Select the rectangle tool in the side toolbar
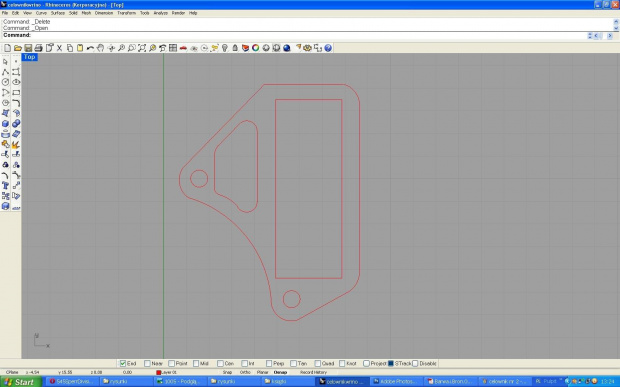This screenshot has width=620, height=387. click(16, 93)
